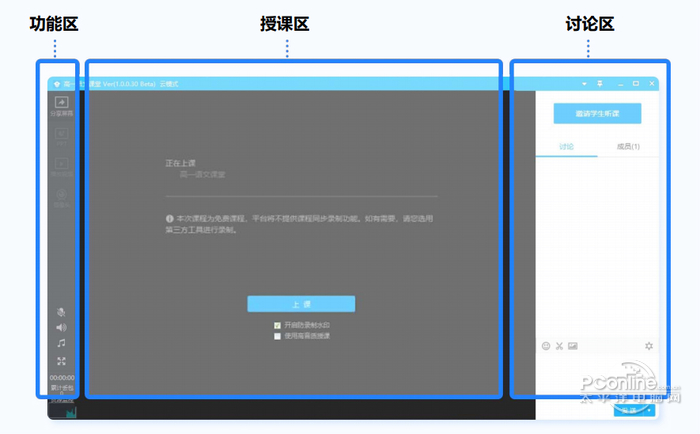Click the speaker volume icon
700x434 pixels.
62,328
